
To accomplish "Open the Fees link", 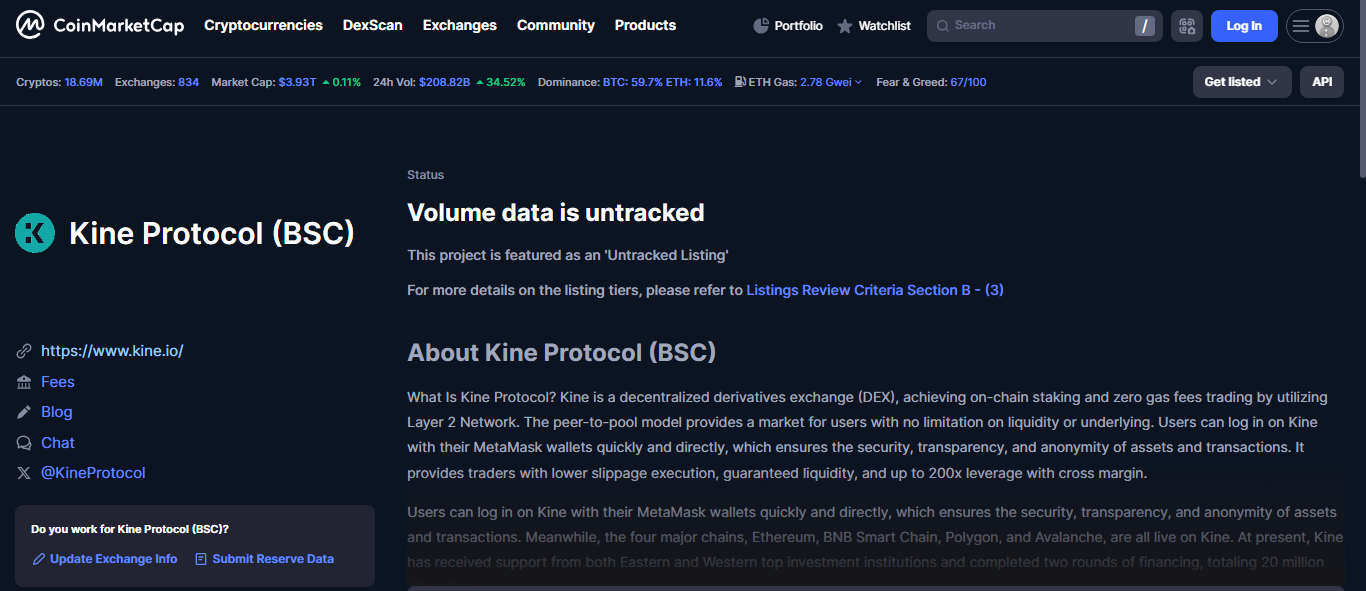I will (58, 382).
